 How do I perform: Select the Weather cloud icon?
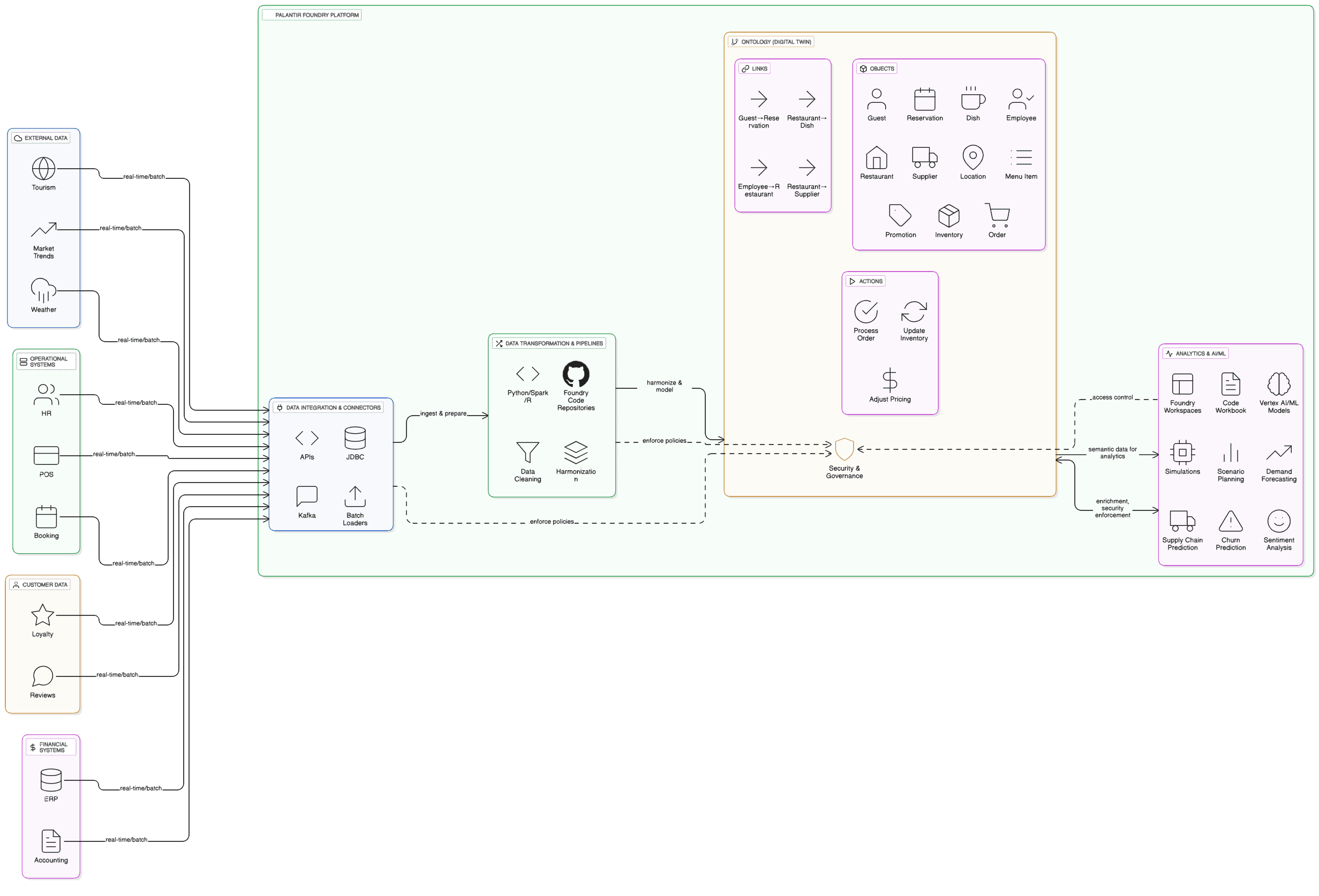(x=44, y=290)
